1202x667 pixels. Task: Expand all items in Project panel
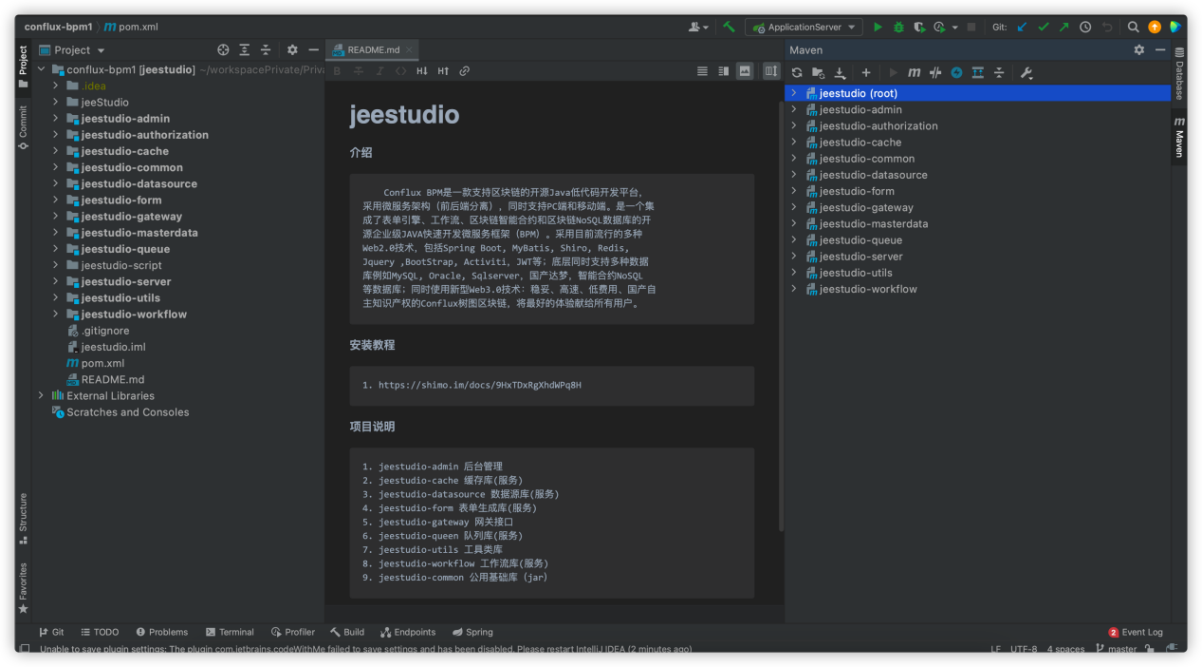coord(244,50)
